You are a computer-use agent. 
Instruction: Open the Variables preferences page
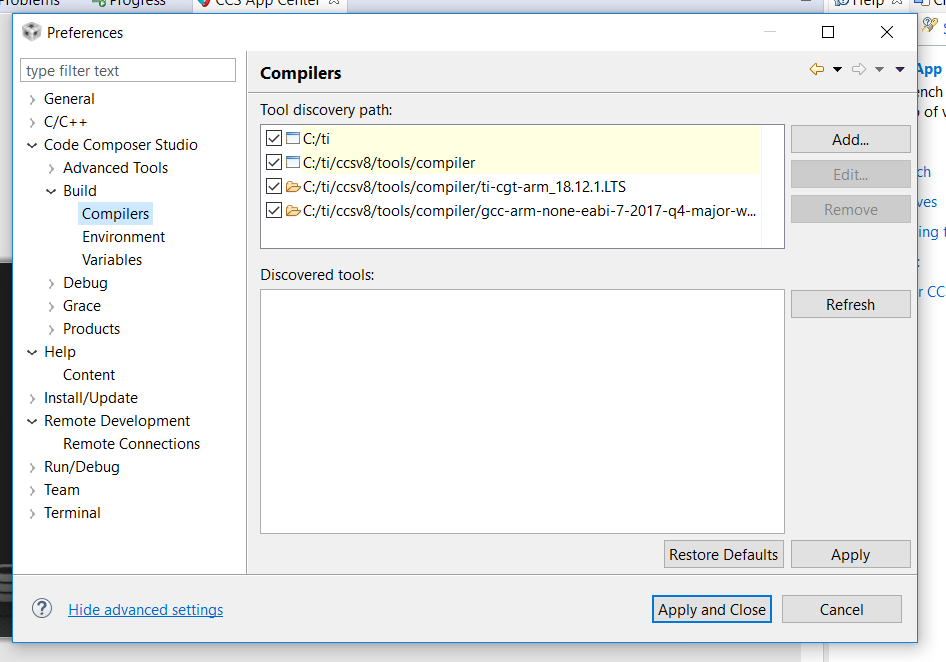pos(112,260)
